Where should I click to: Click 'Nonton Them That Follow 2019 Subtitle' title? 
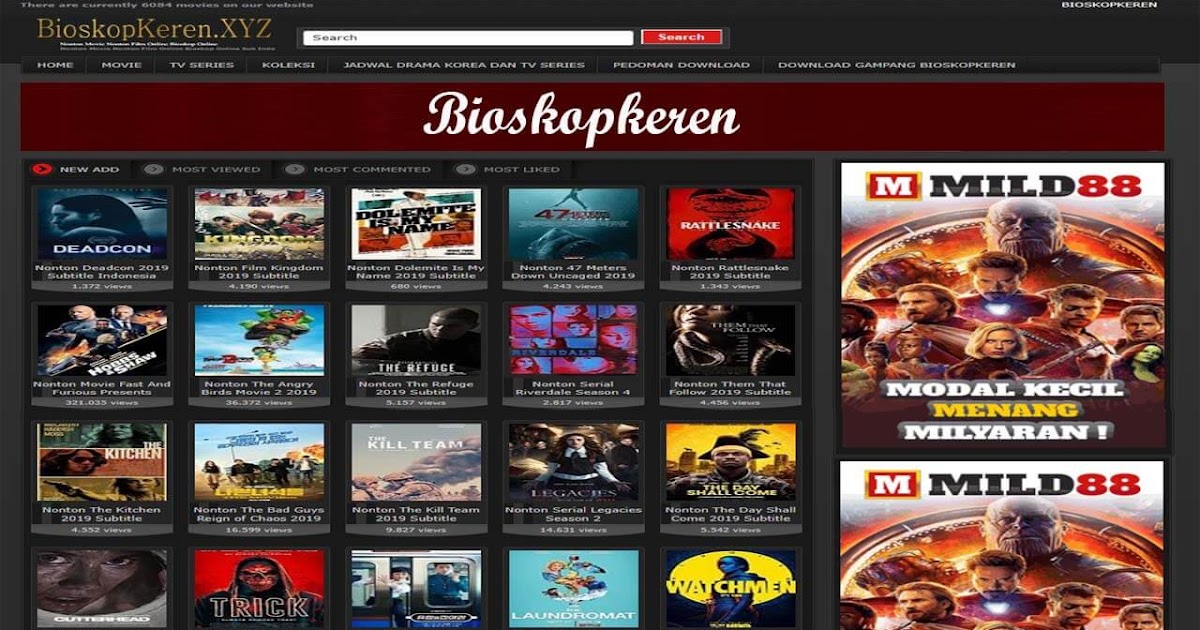point(730,388)
